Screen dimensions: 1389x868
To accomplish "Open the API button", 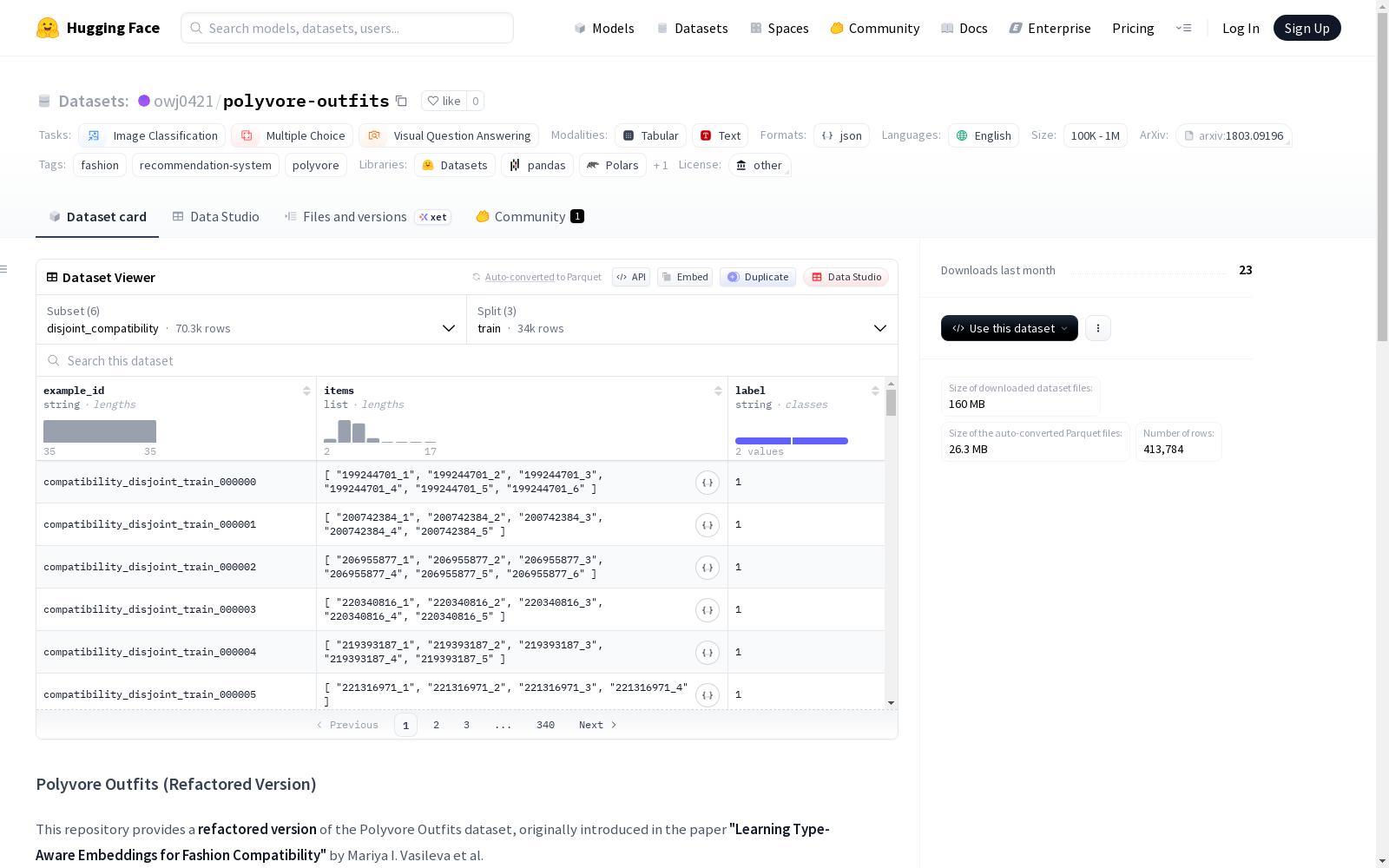I will click(631, 277).
